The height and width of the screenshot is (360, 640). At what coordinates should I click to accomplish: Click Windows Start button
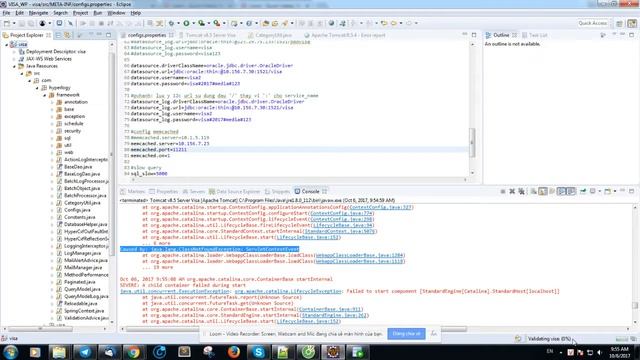click(x=10, y=352)
